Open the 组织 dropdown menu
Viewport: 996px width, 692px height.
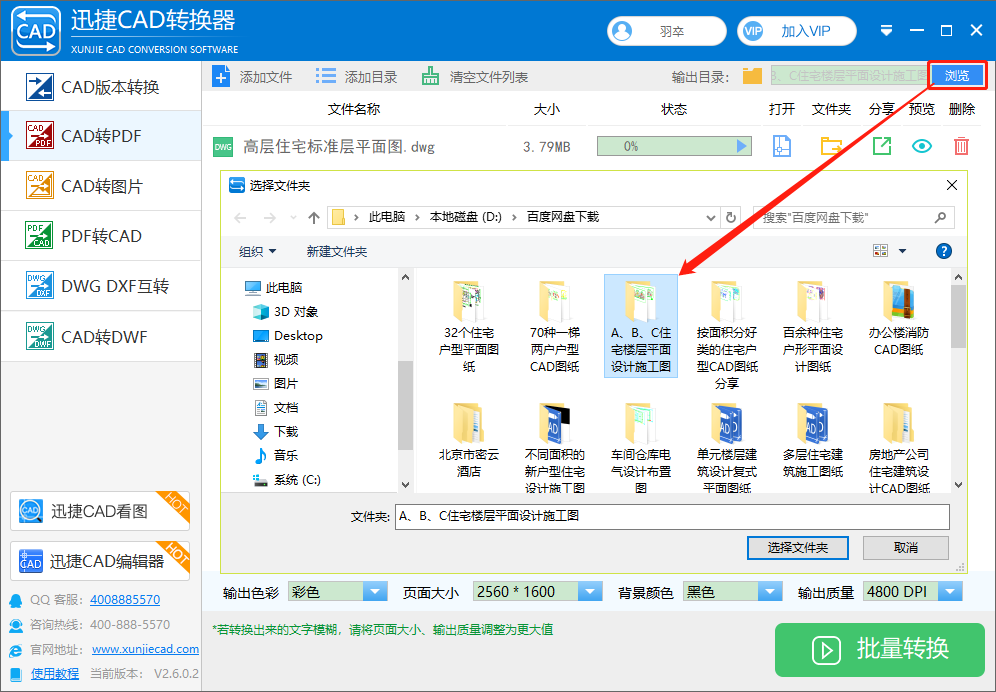tap(257, 252)
